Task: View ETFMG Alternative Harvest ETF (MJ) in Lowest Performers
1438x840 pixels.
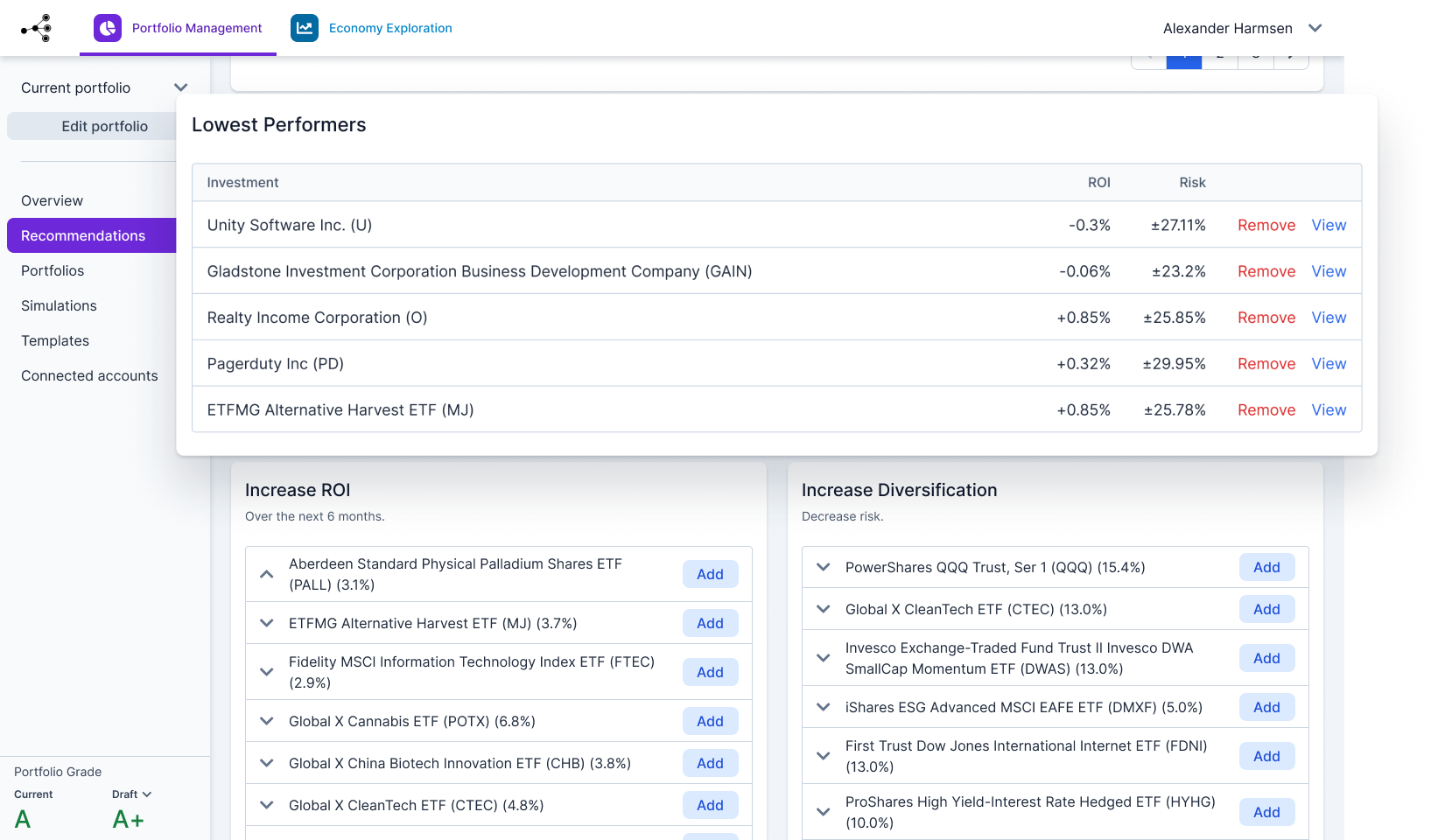Action: (x=1329, y=410)
